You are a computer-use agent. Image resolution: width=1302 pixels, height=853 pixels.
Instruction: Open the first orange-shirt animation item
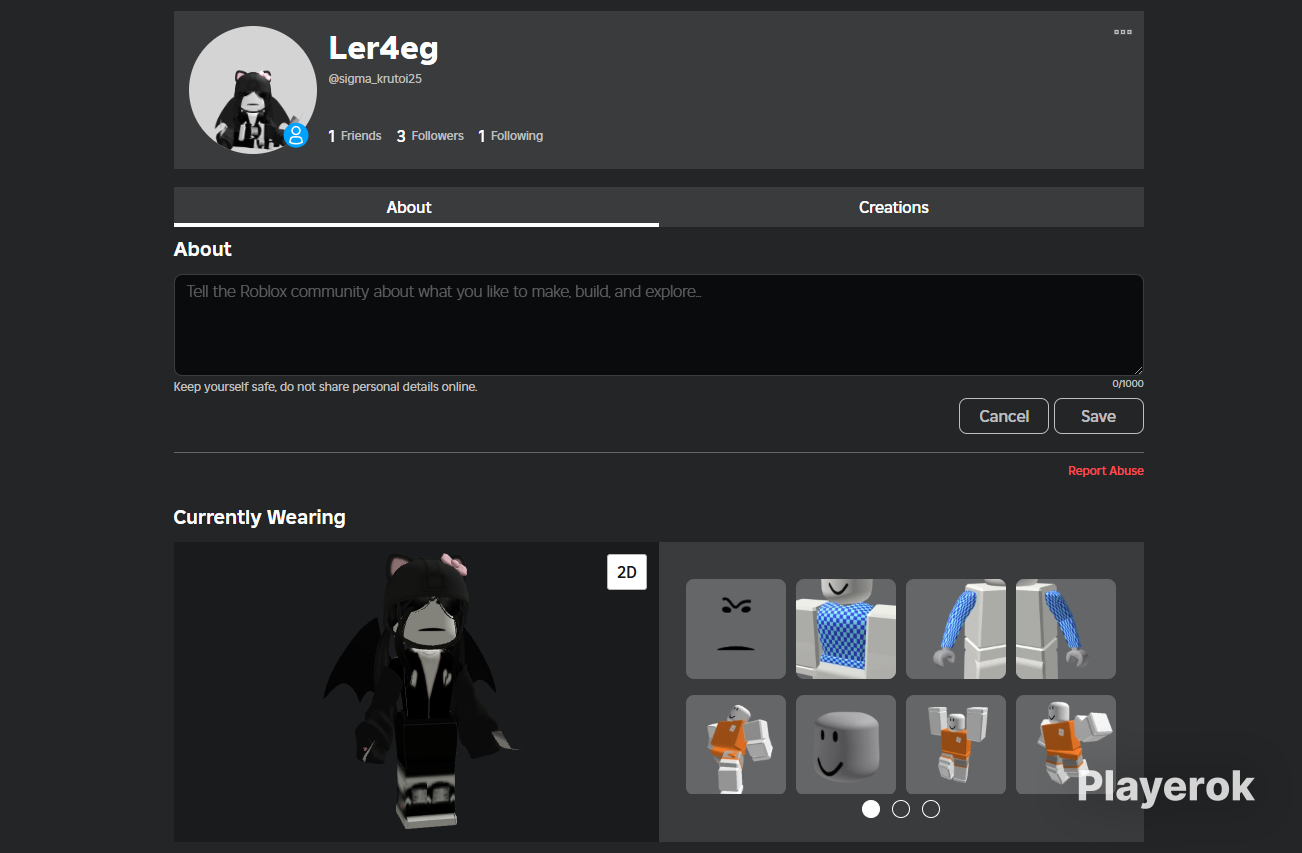[736, 745]
